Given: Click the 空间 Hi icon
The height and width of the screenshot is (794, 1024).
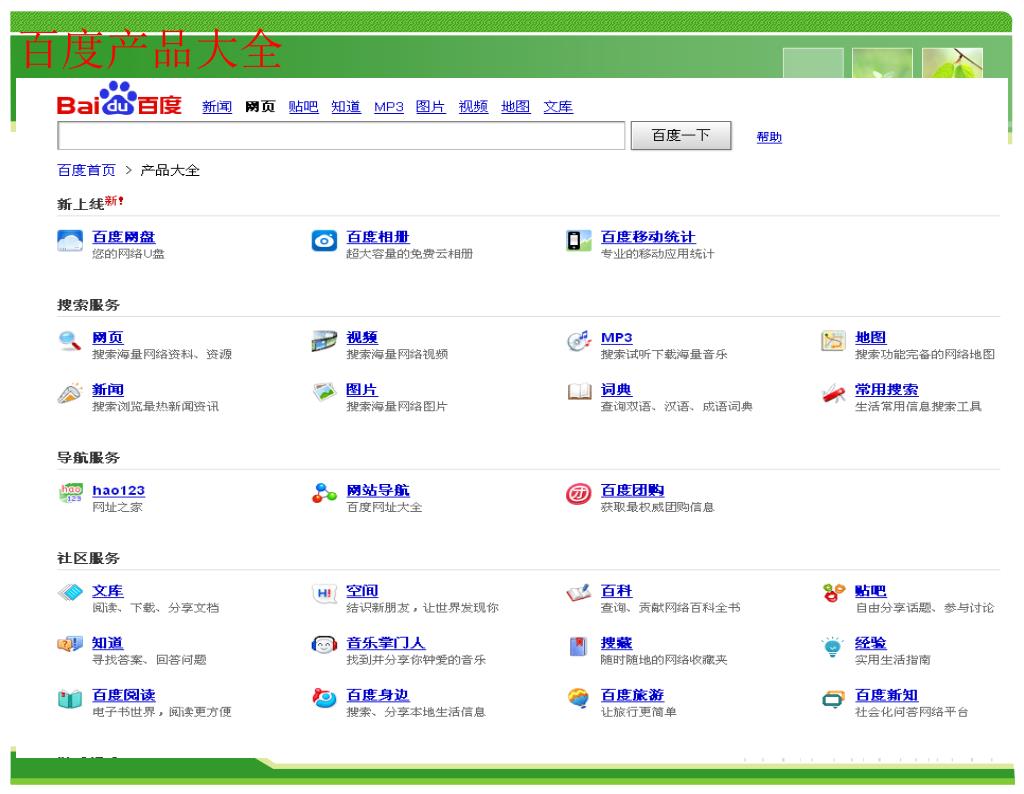Looking at the screenshot, I should coord(324,594).
